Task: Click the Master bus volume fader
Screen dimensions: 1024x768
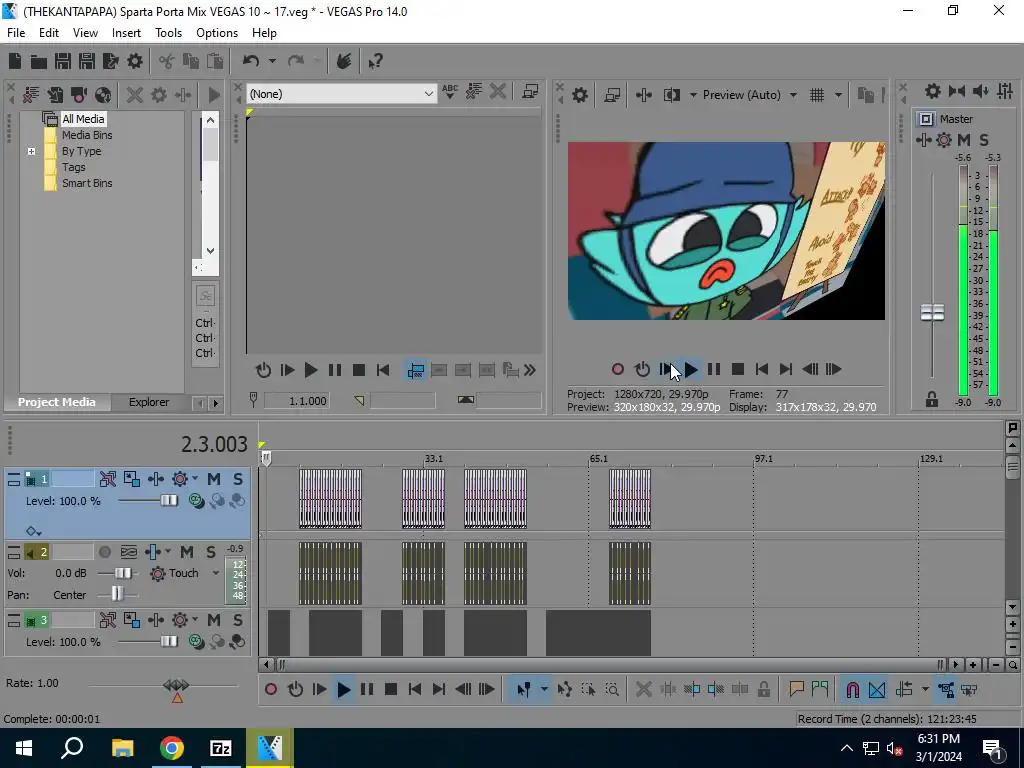Action: pos(932,312)
